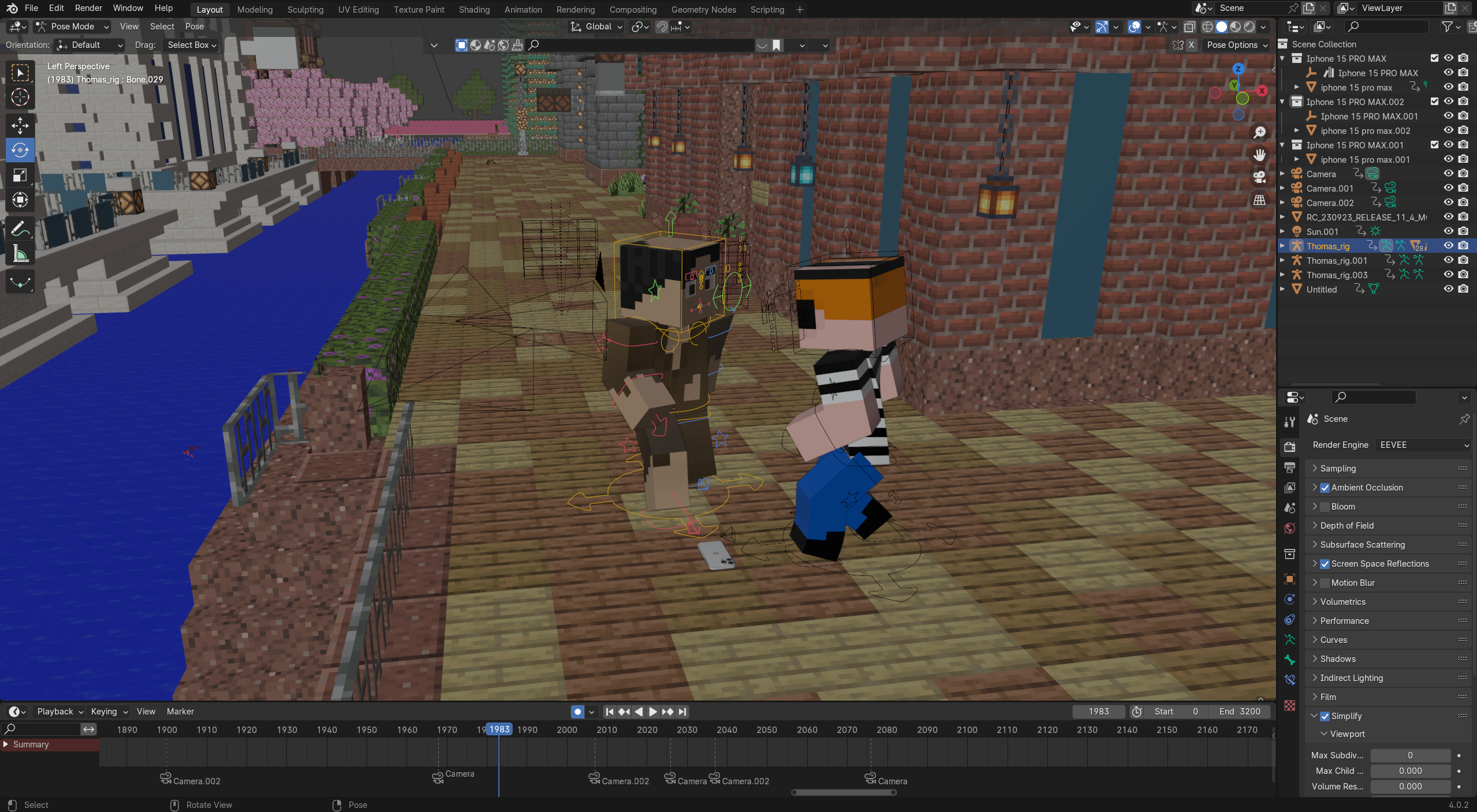Viewport: 1477px width, 812px height.
Task: Expand the Depth of Field panel
Action: 1388,526
